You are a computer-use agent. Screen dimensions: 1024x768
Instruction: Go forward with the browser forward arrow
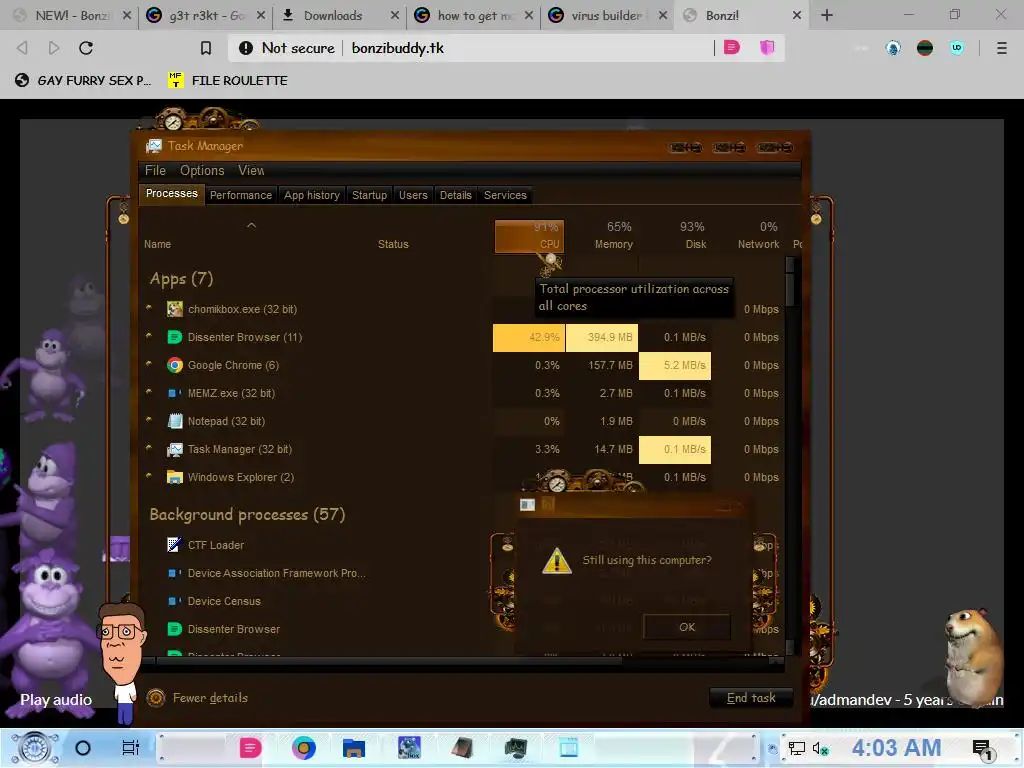[54, 48]
